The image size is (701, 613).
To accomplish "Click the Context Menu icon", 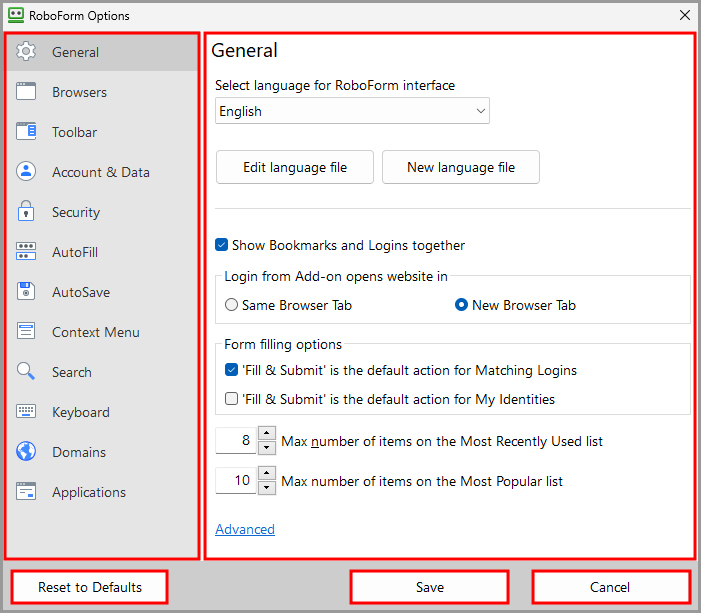I will tap(26, 331).
